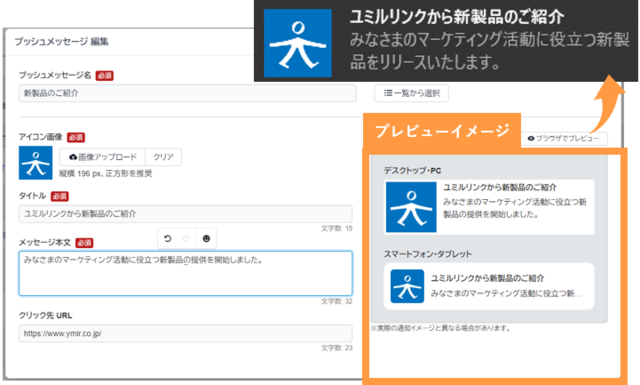Screen dimensions: 640x385
Task: Click the uploaded icon image thumbnail
Action: coord(36,163)
